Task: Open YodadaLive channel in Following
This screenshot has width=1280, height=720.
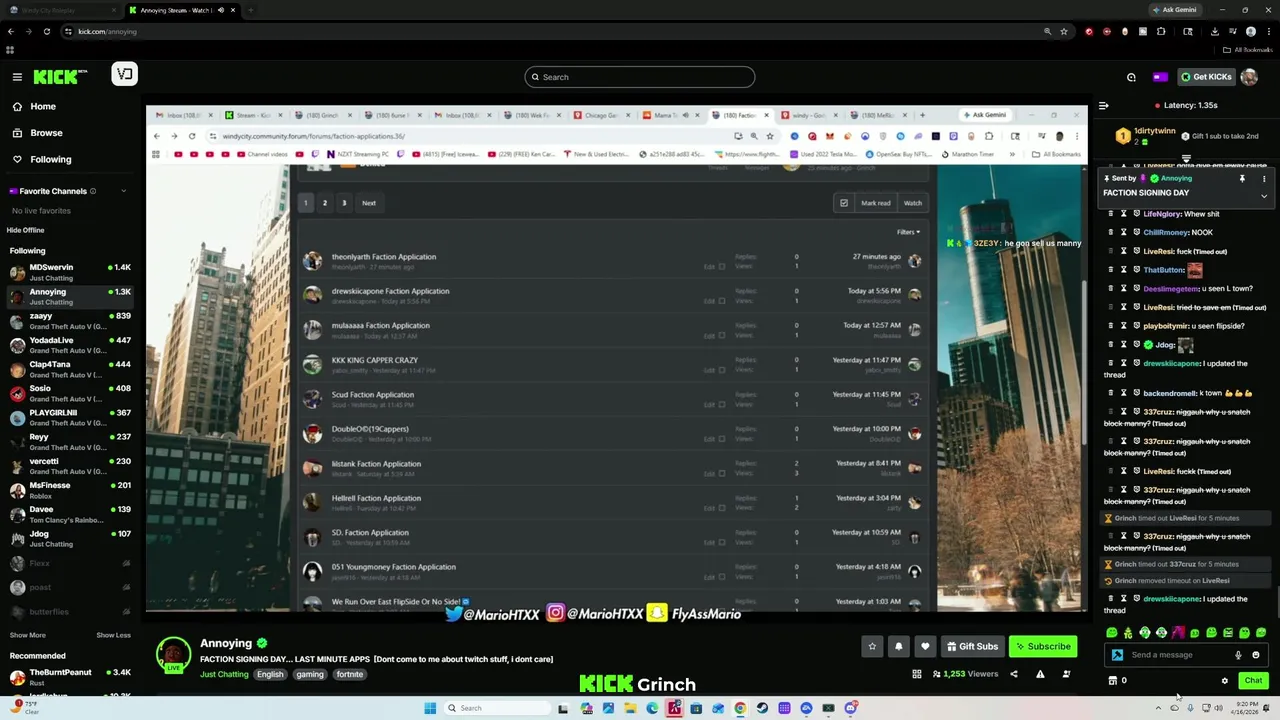Action: [x=70, y=345]
